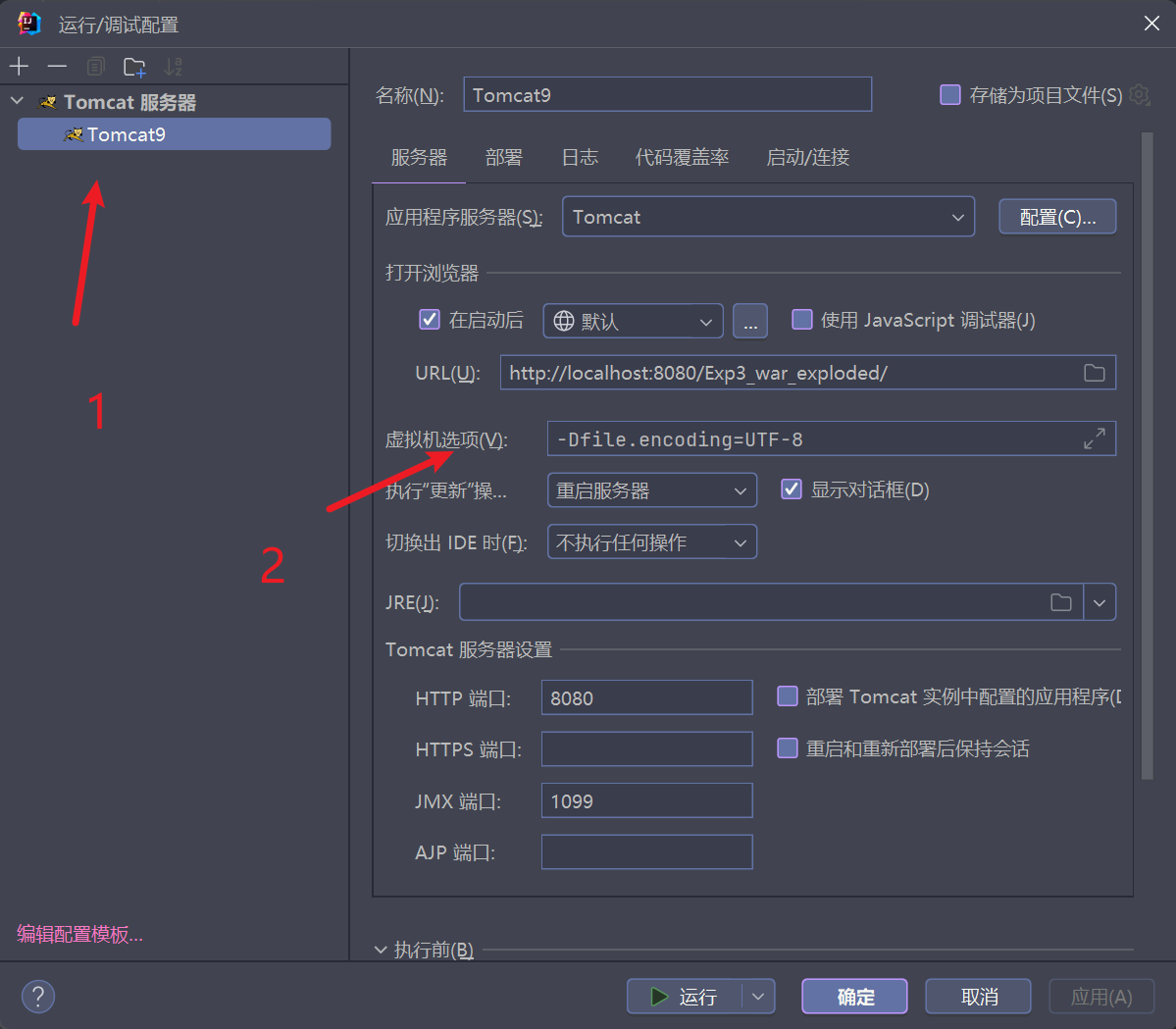This screenshot has width=1176, height=1029.
Task: Click the empty HTTPS 端口 field
Action: tap(647, 749)
